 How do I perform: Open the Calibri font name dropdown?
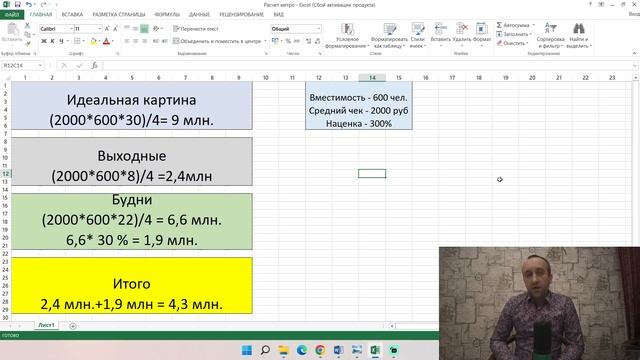point(71,29)
